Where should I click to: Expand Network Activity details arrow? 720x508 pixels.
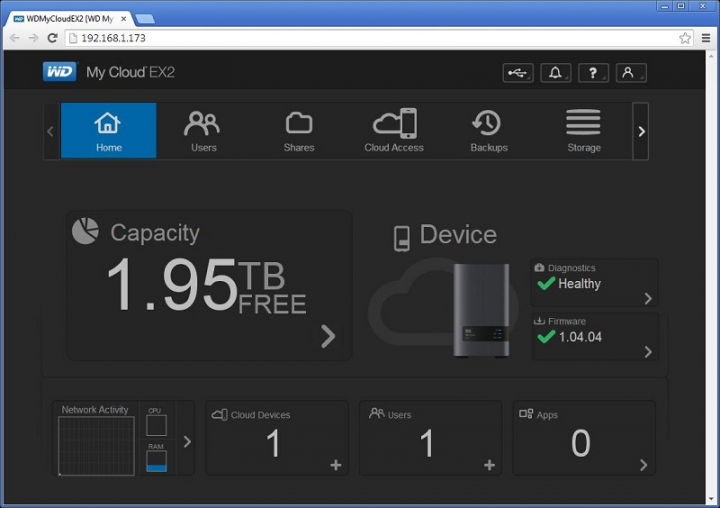[187, 442]
